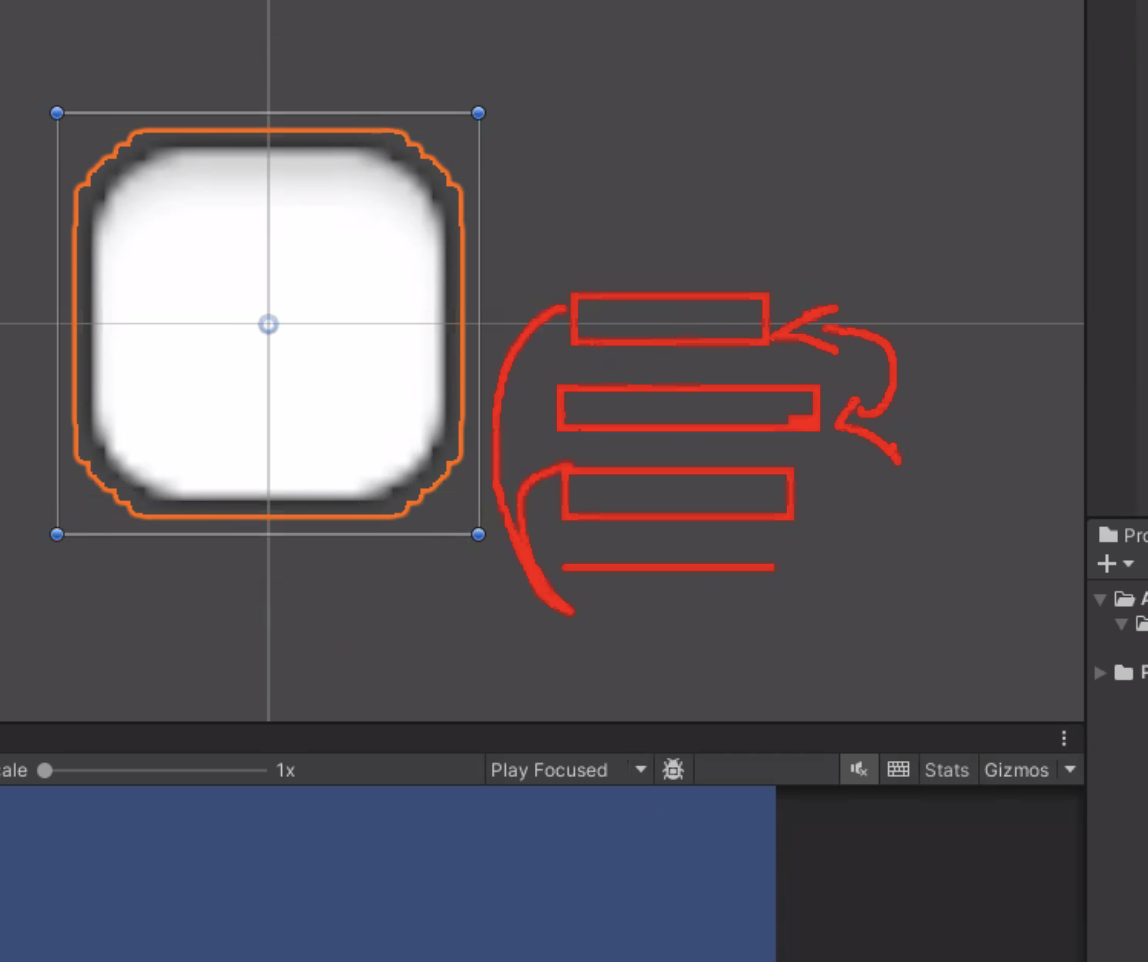
Task: Collapse the nested subfolder arrow in the Project tree
Action: [x=1121, y=624]
